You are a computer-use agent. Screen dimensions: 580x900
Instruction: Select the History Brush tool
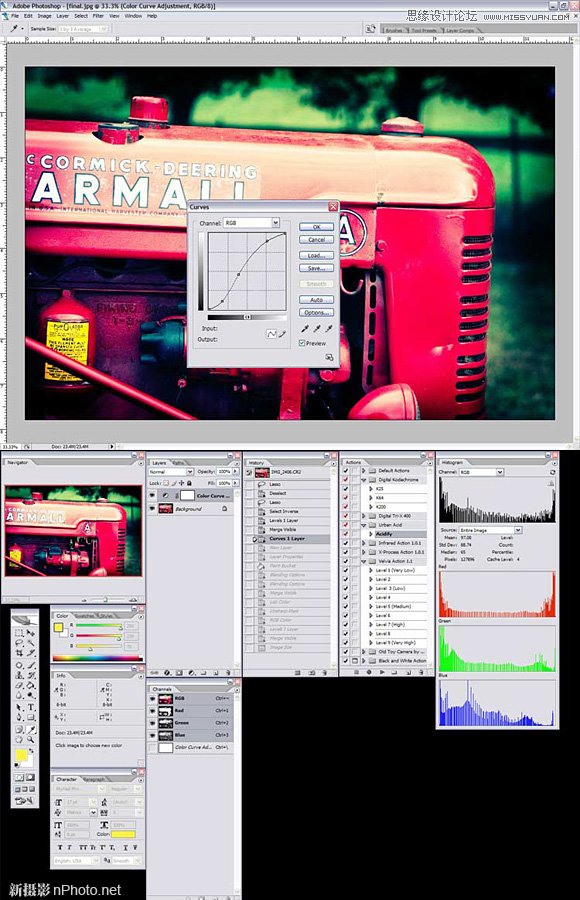(x=30, y=675)
